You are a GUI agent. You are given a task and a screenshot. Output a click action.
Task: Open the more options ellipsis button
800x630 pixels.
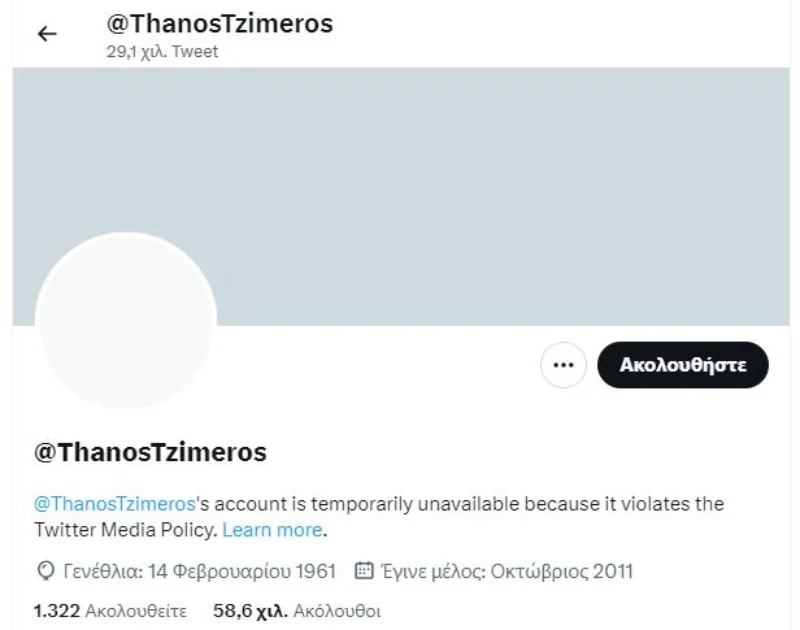pyautogui.click(x=564, y=365)
